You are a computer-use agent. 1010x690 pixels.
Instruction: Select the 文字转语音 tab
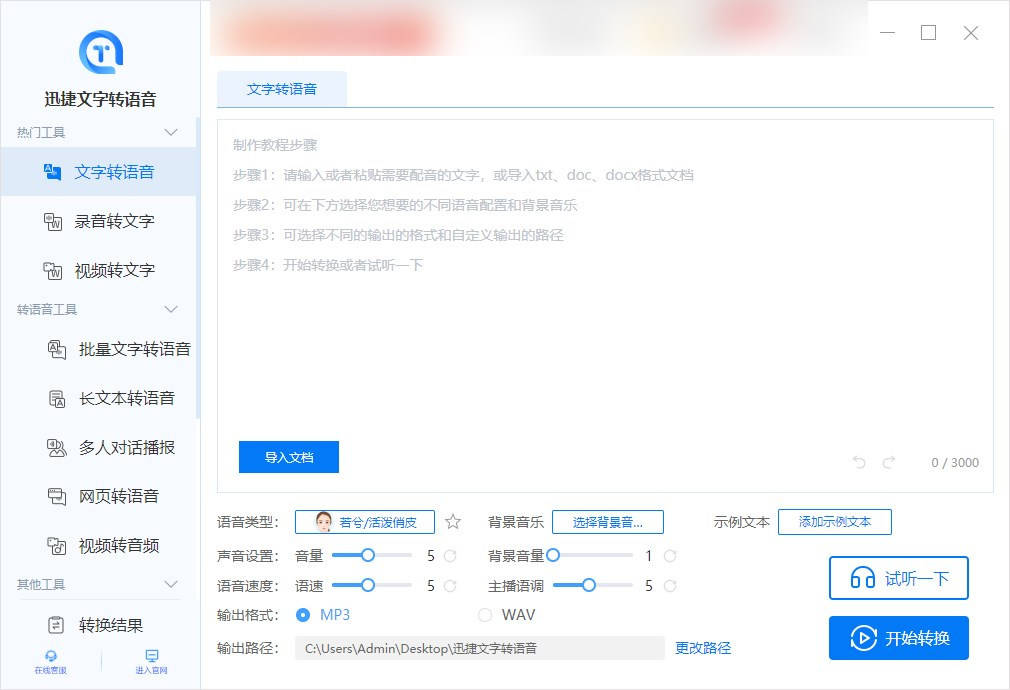pyautogui.click(x=281, y=89)
